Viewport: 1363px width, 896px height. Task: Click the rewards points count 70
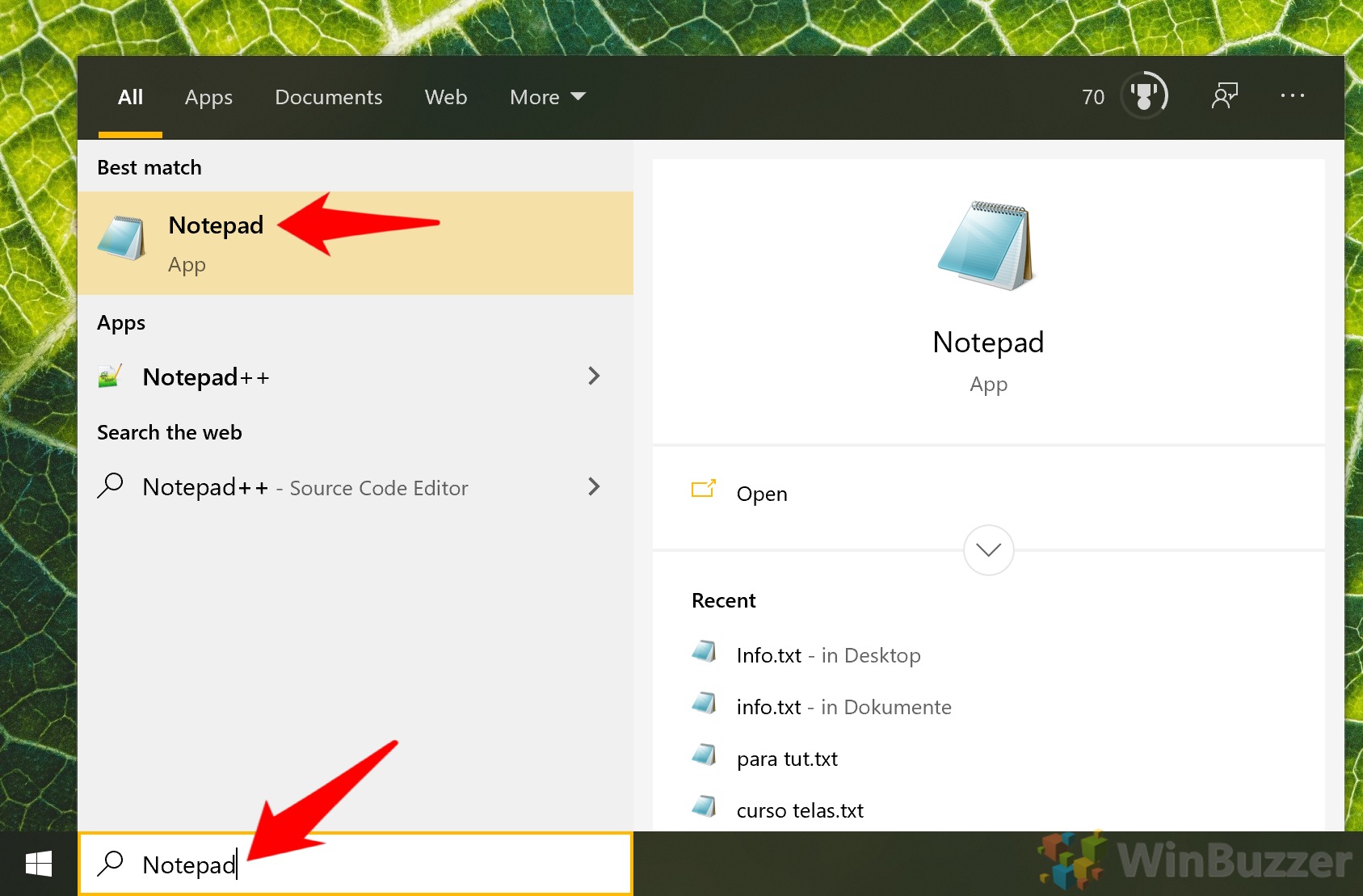tap(1093, 97)
